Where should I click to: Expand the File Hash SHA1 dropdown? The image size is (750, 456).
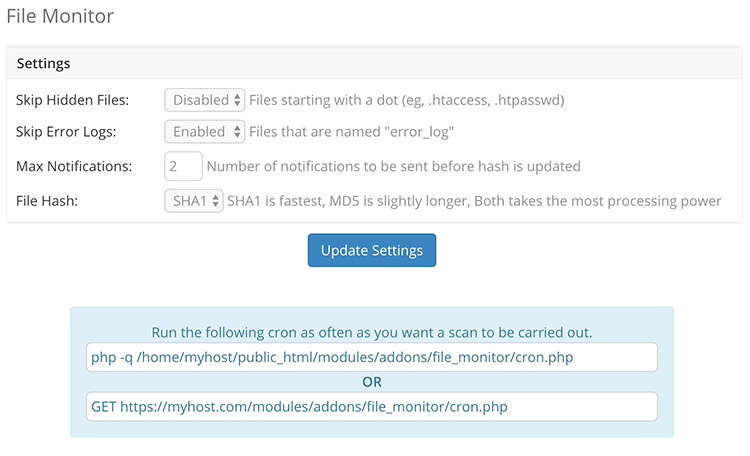[193, 201]
